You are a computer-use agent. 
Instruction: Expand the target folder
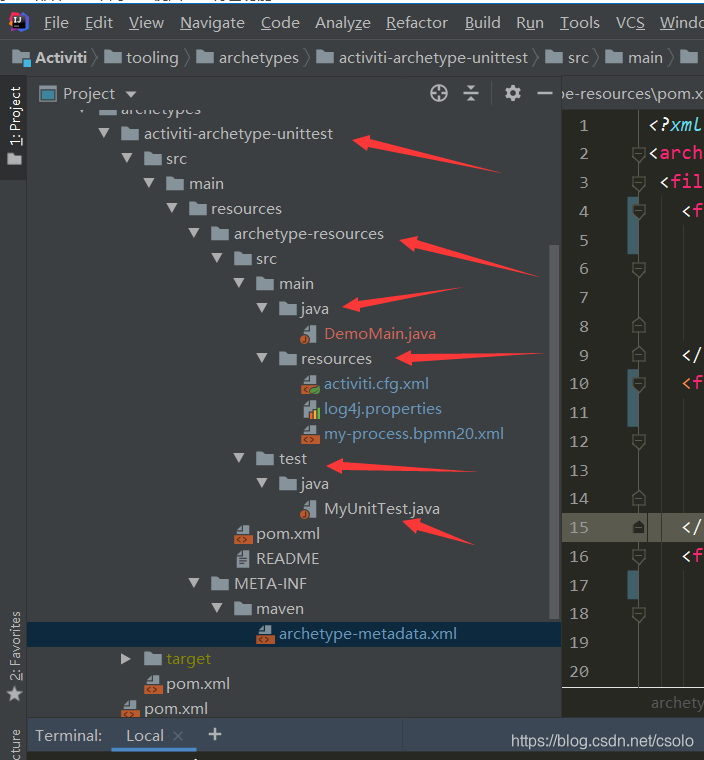(126, 659)
